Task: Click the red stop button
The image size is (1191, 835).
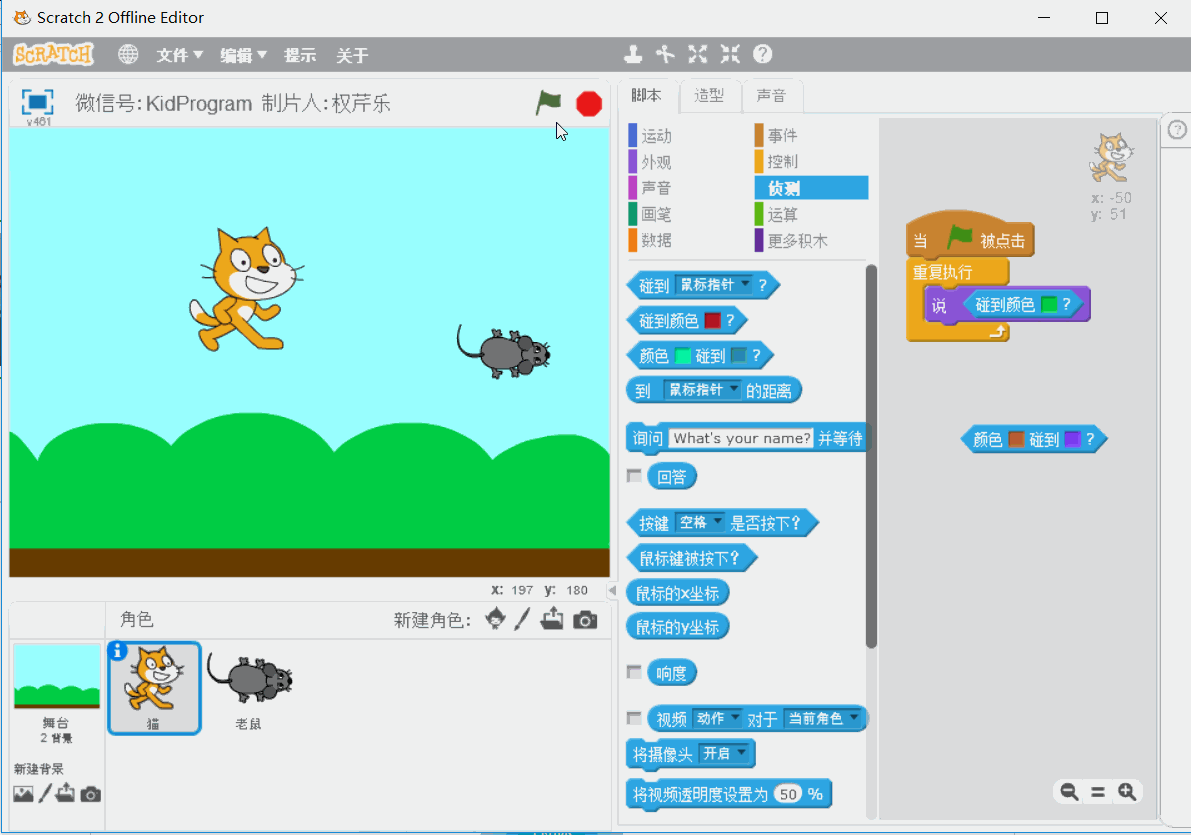Action: click(x=589, y=103)
